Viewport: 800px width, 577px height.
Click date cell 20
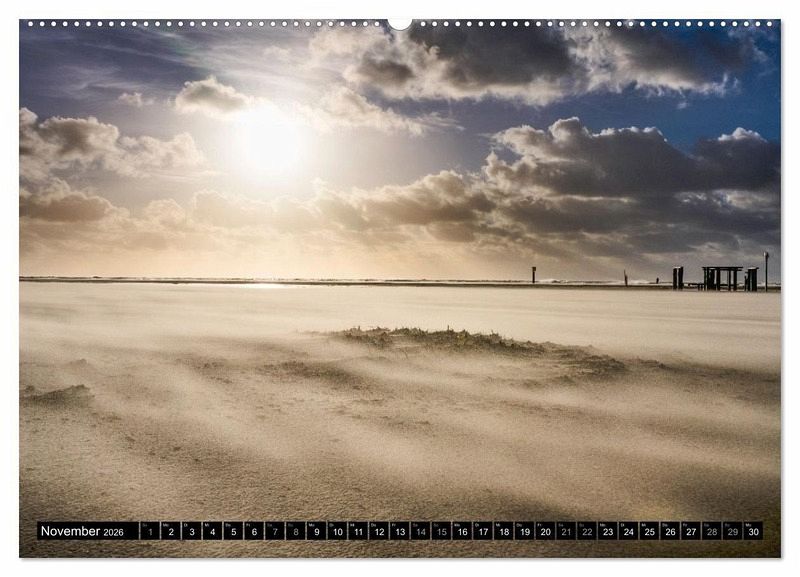pos(545,531)
